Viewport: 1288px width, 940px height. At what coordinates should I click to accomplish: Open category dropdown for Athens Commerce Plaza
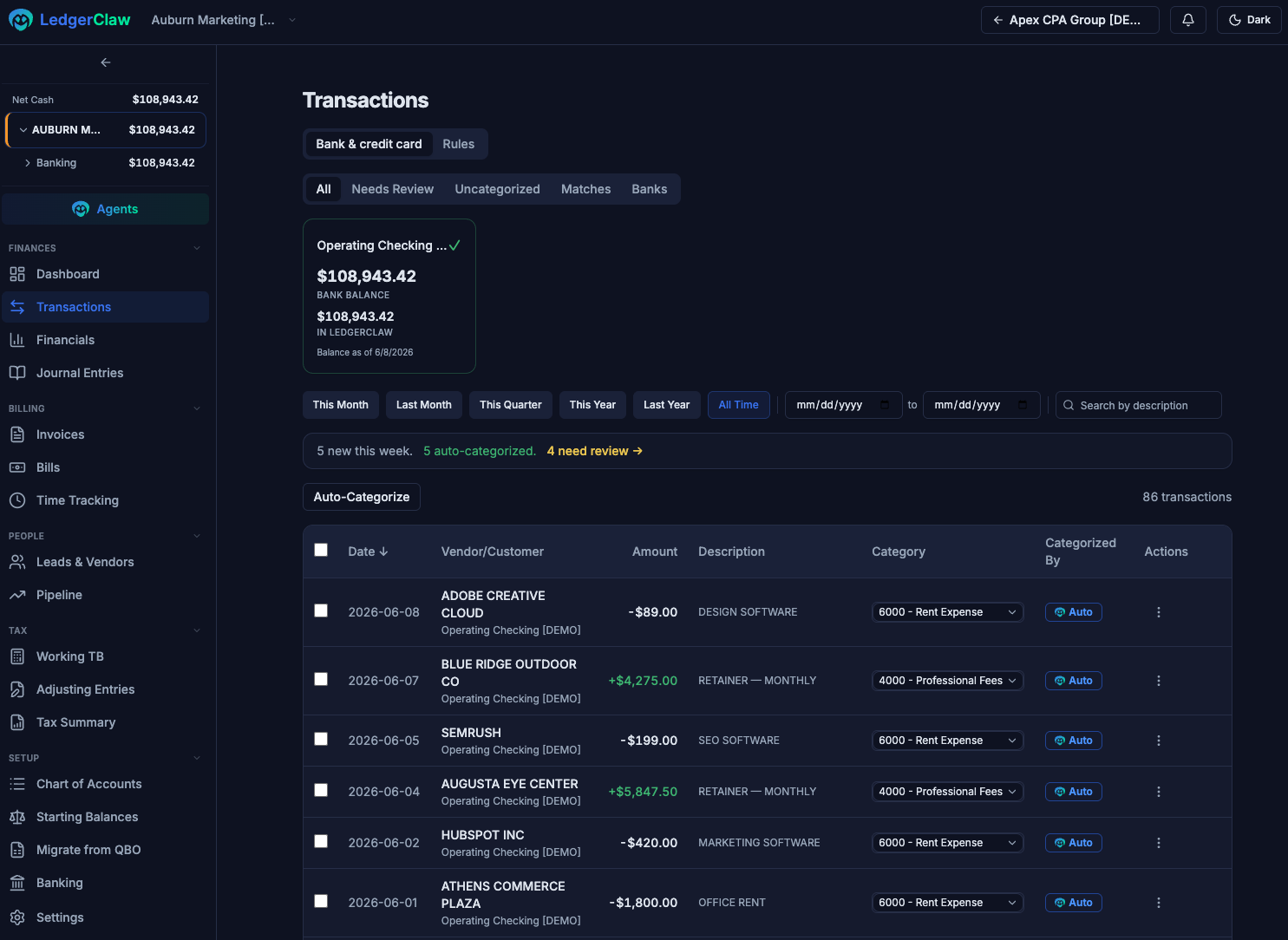point(947,903)
